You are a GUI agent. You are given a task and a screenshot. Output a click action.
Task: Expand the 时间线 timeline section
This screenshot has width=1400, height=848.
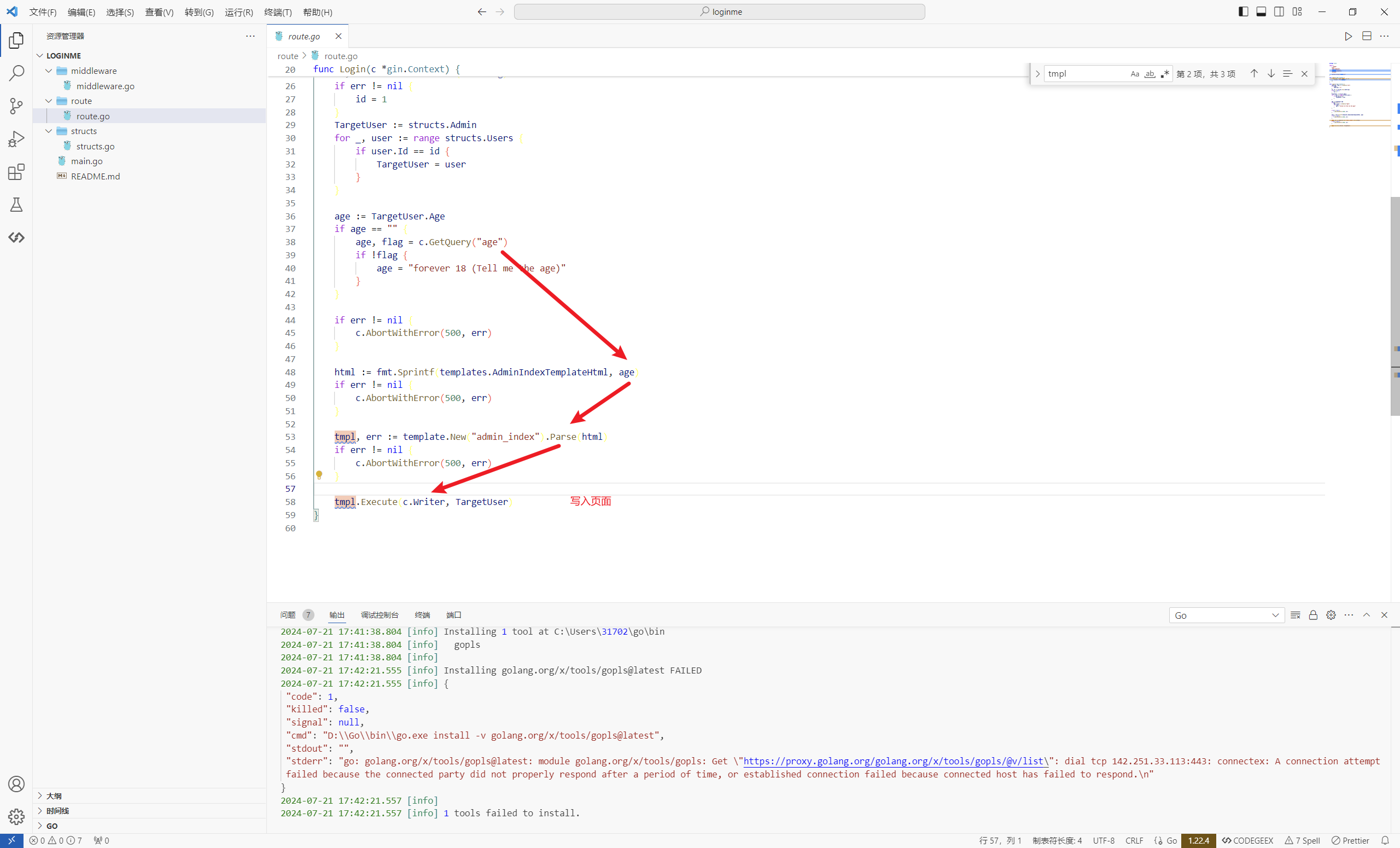point(149,811)
